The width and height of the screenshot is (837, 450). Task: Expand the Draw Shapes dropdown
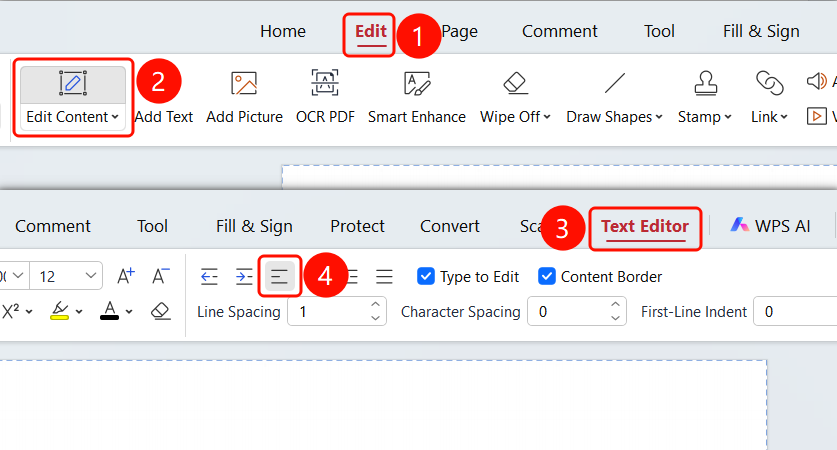(x=659, y=117)
